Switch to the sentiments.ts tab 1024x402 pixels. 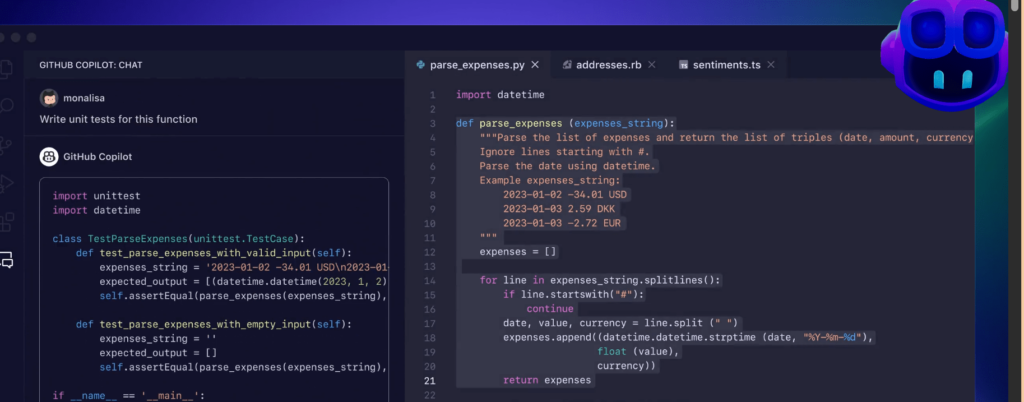click(x=727, y=65)
